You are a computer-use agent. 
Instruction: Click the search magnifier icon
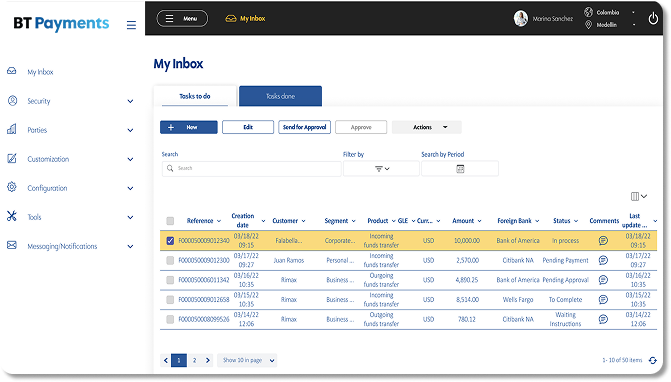tap(170, 168)
